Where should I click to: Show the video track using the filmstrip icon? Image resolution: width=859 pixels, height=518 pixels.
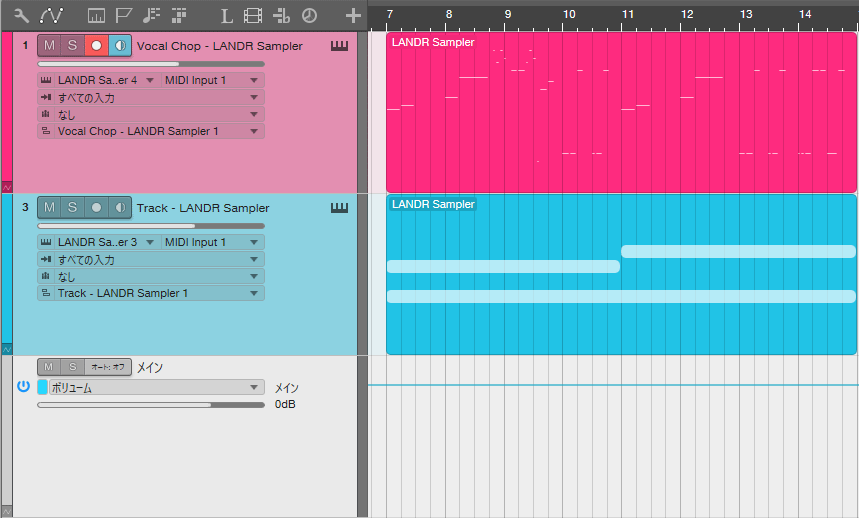253,16
